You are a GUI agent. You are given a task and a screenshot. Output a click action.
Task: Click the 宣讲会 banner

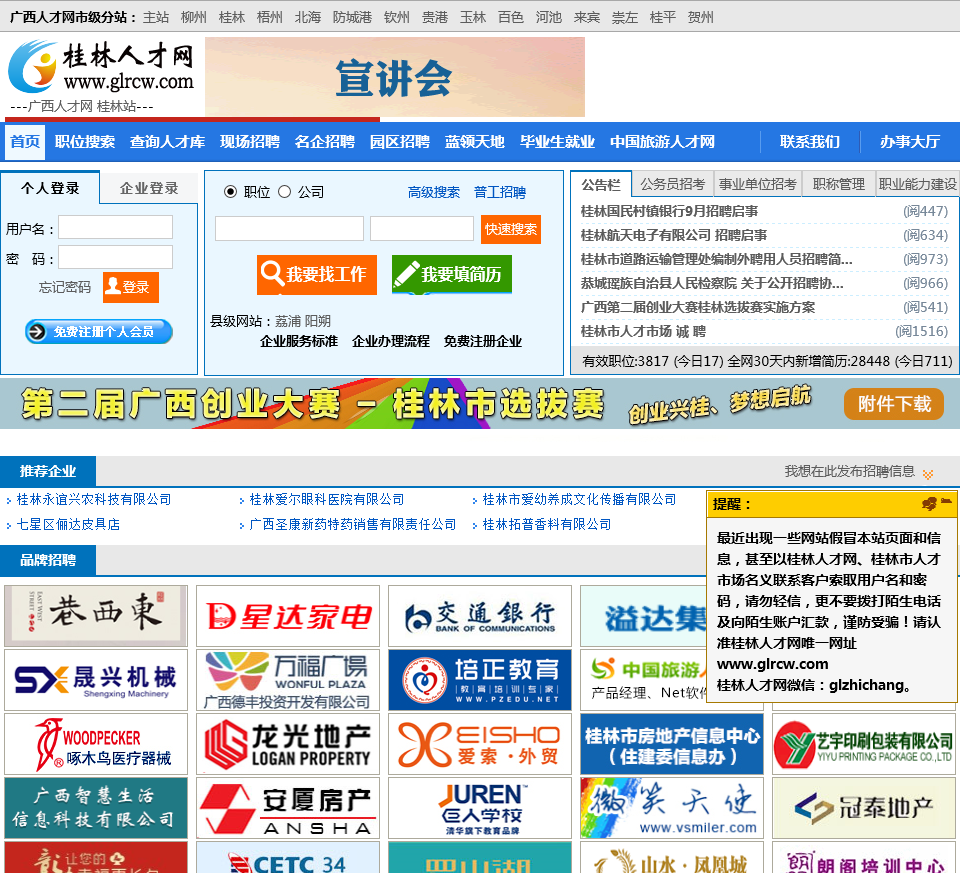point(395,77)
